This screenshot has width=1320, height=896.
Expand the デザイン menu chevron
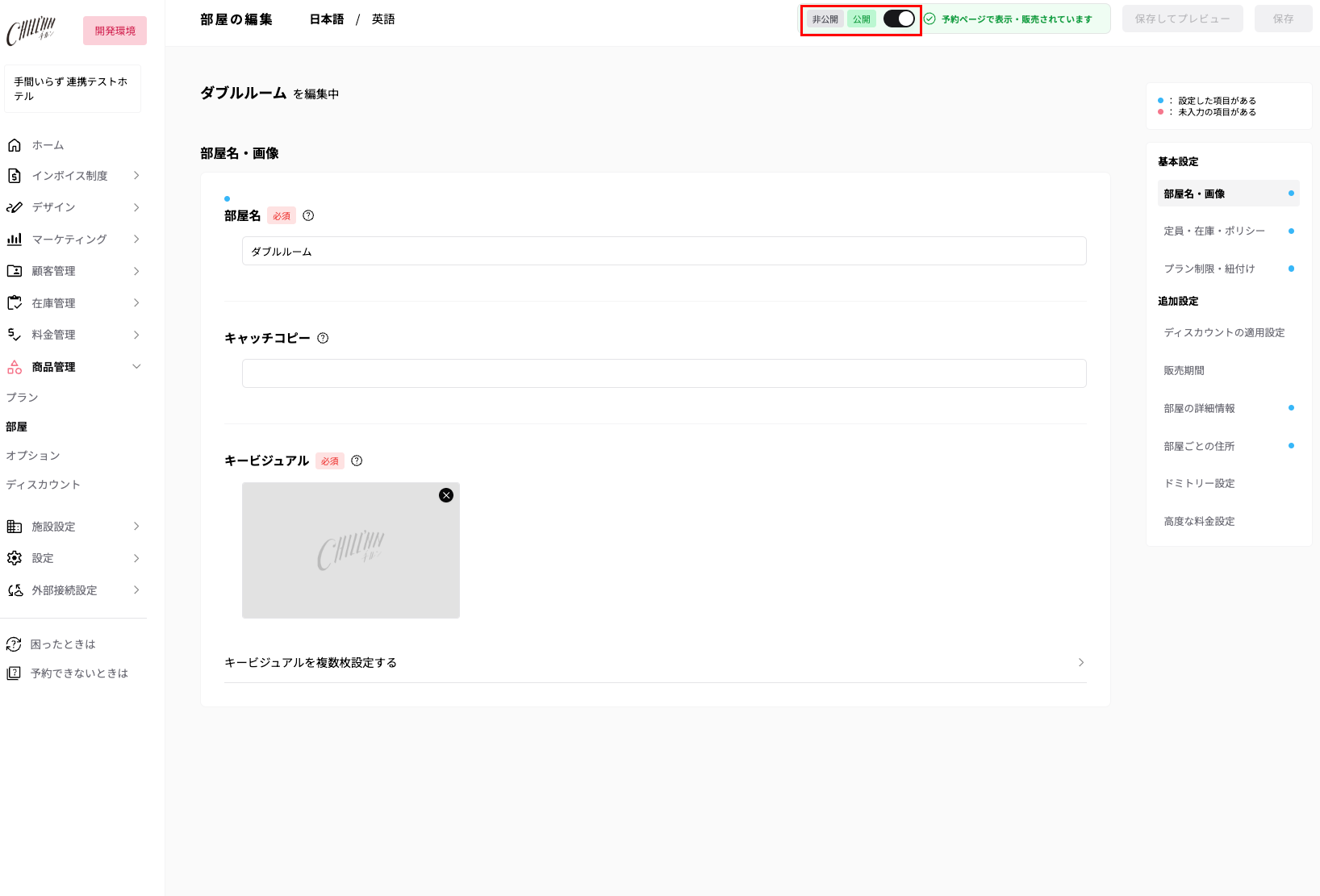tap(136, 207)
